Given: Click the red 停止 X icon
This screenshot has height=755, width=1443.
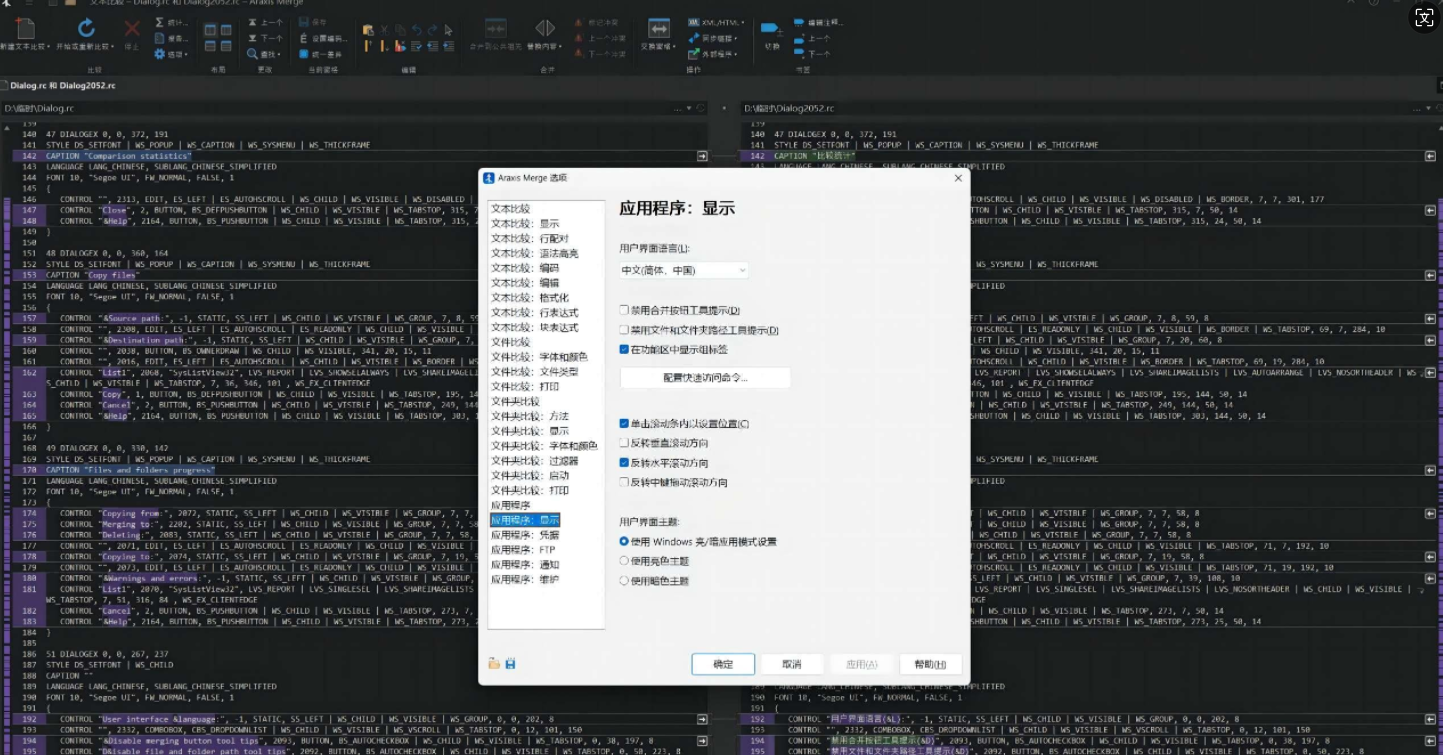Looking at the screenshot, I should tap(132, 29).
